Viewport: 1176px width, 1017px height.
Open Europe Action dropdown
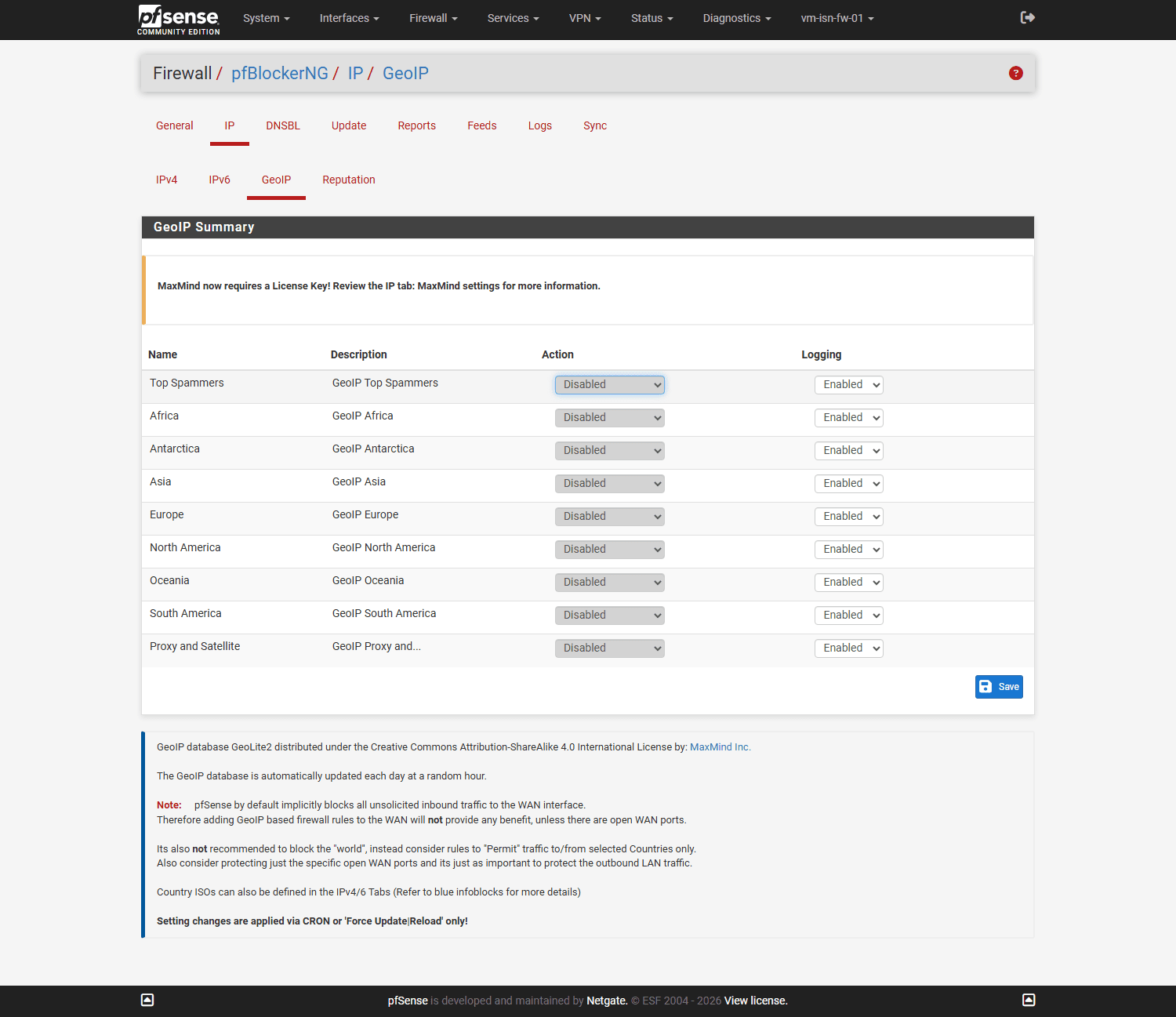pos(610,517)
